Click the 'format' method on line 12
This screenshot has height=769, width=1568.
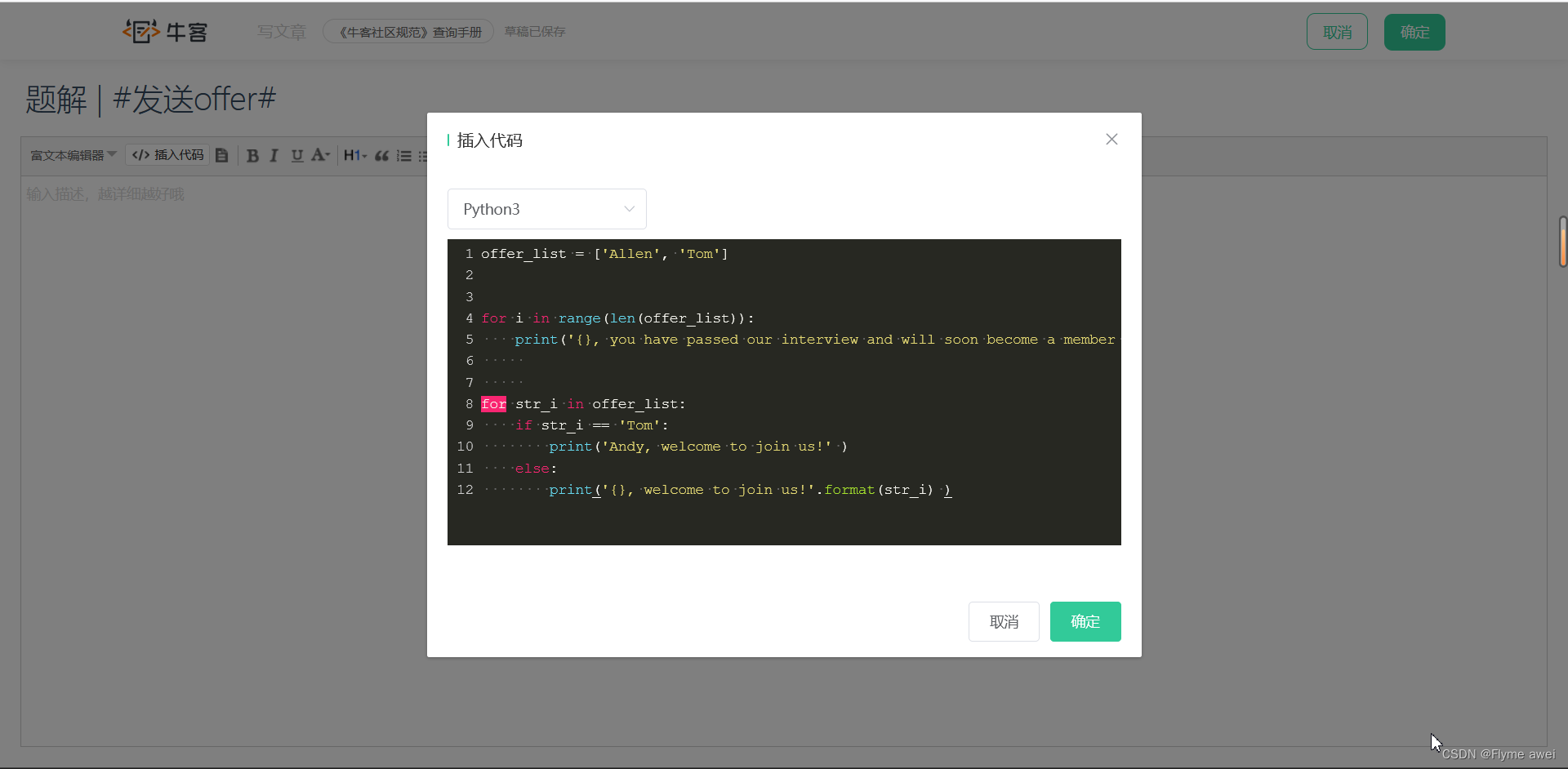849,490
